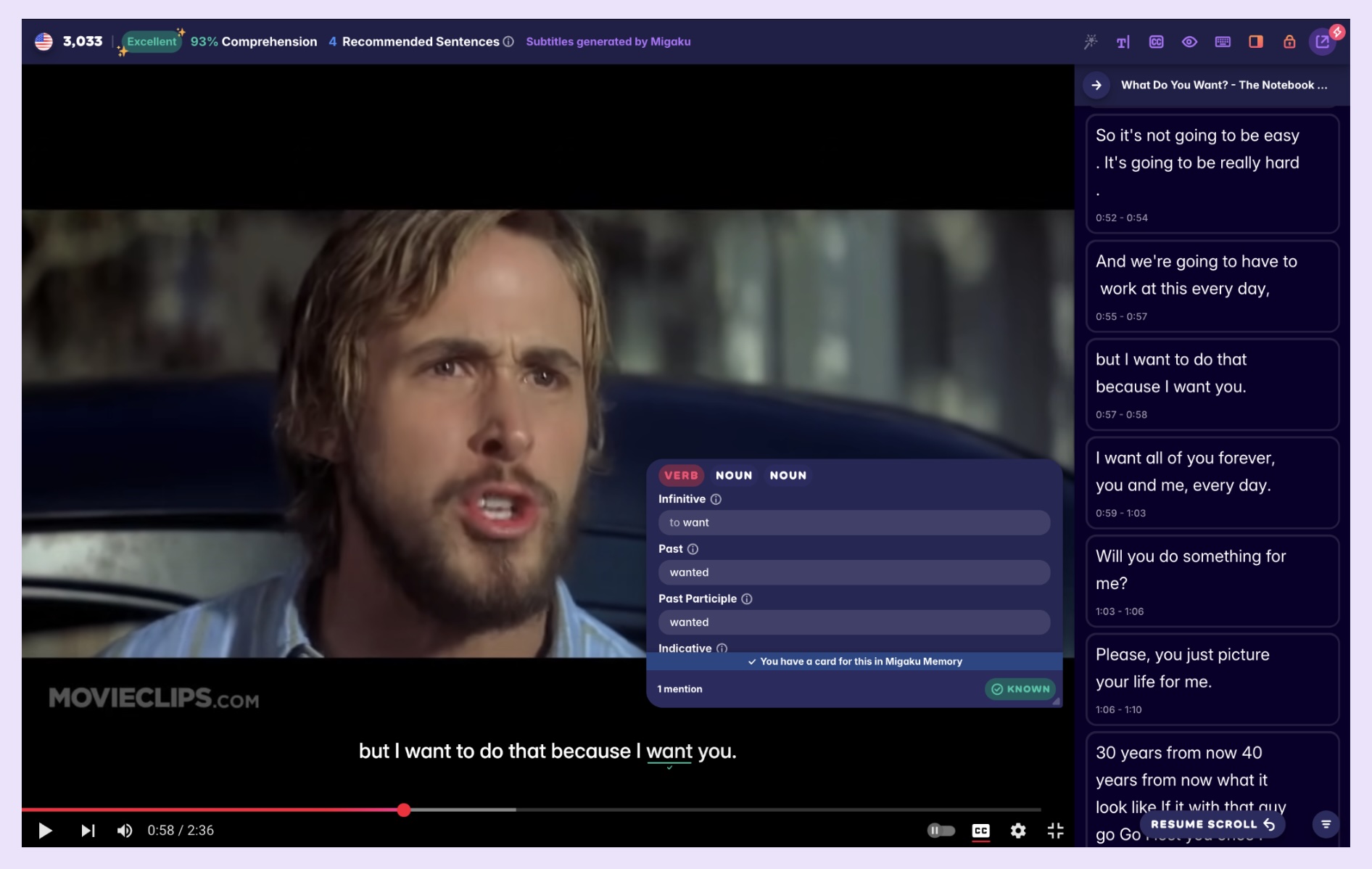Screen dimensions: 1372x869
Task: Click the orange lock icon
Action: click(x=1289, y=42)
